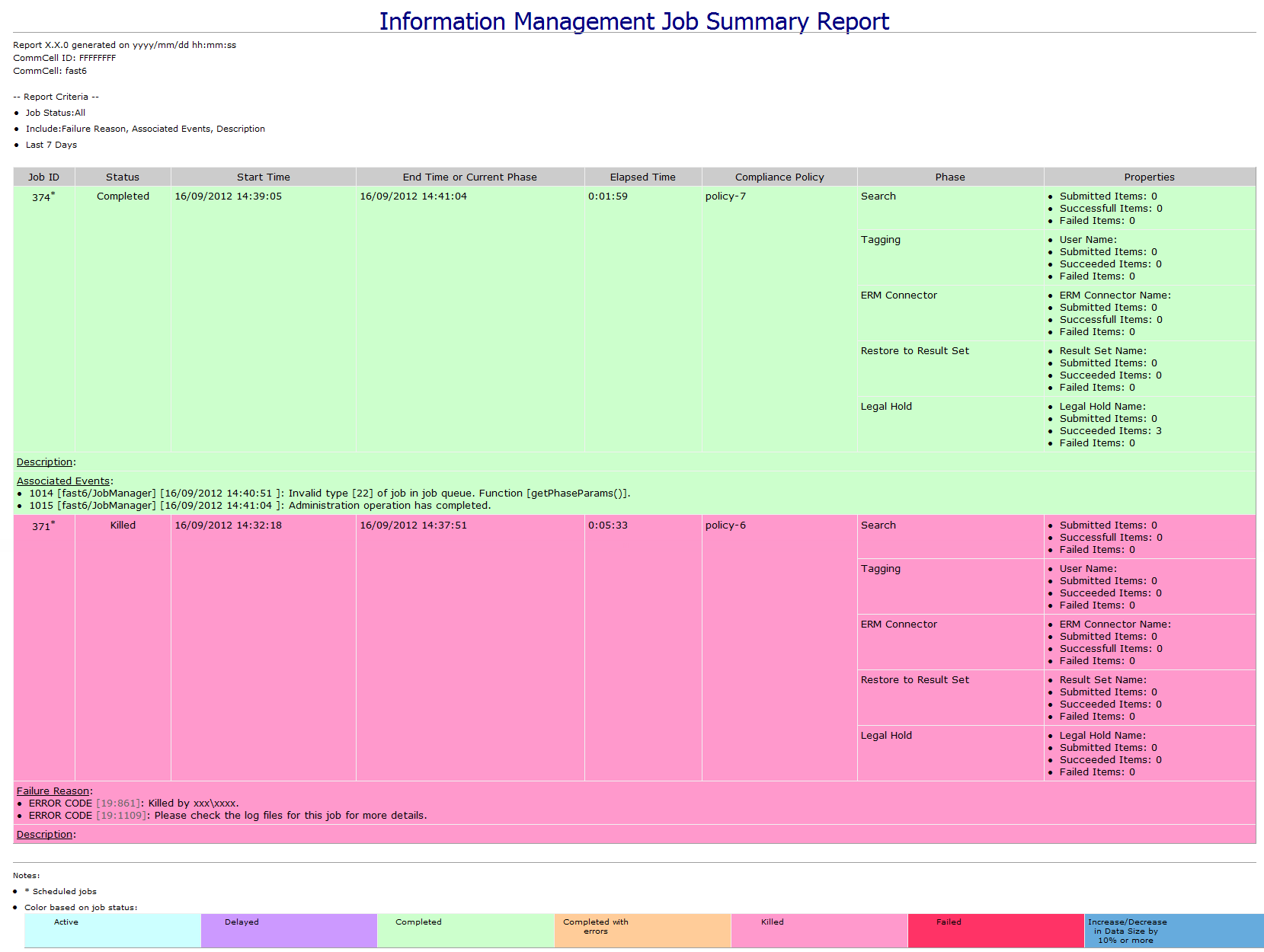The image size is (1264, 952).
Task: Click the Job ID column header
Action: point(43,177)
